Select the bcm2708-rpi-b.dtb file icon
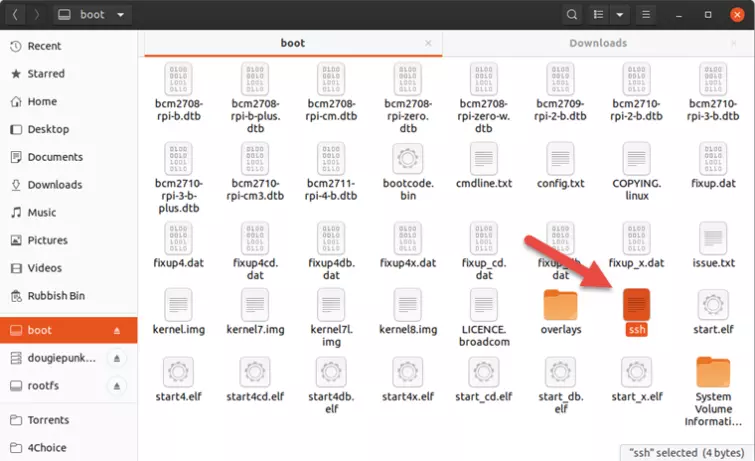Screen dimensions: 755x461 179,79
